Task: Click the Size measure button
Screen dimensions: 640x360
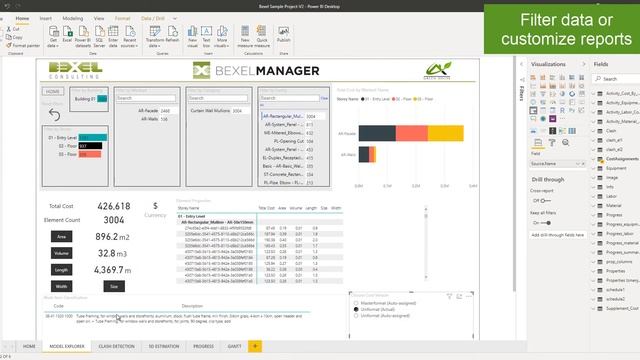Action: pyautogui.click(x=114, y=286)
